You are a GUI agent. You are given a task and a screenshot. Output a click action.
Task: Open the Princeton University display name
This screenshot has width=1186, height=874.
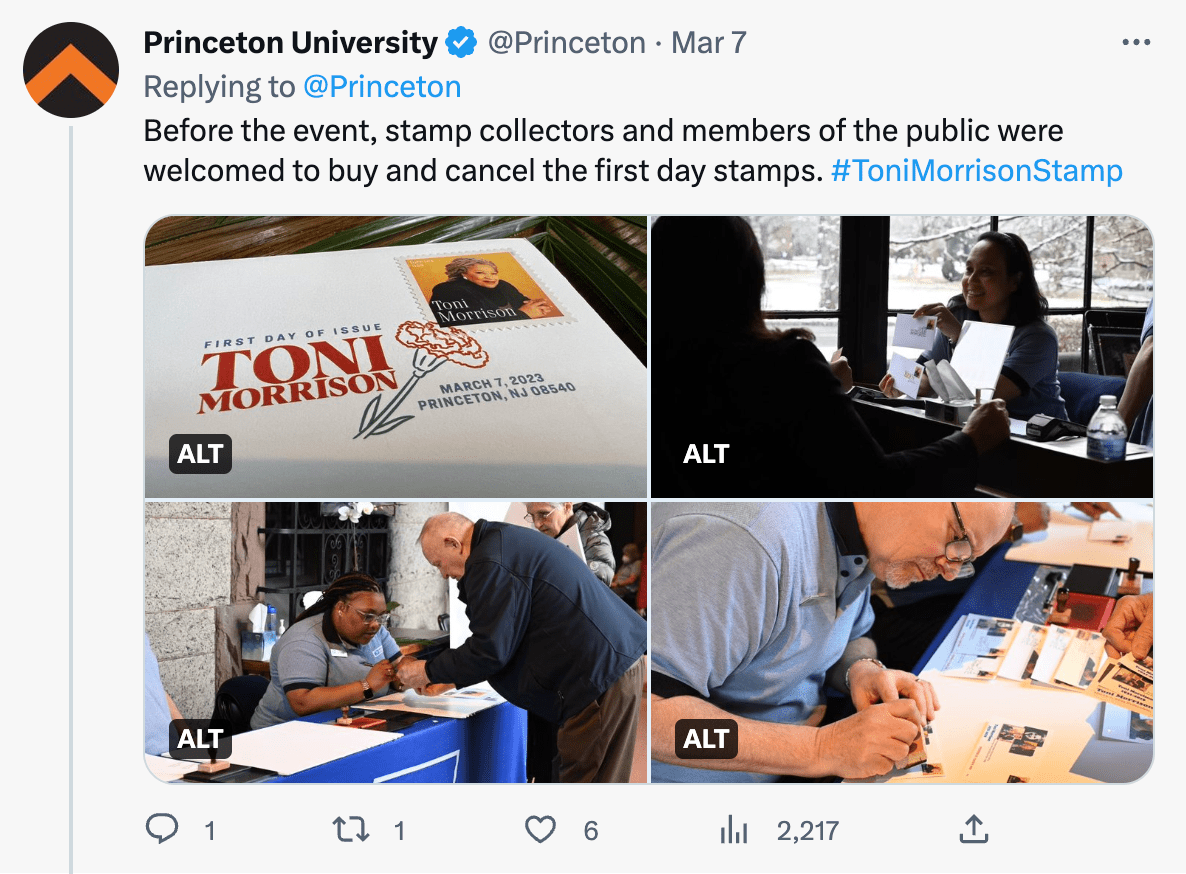pos(290,43)
